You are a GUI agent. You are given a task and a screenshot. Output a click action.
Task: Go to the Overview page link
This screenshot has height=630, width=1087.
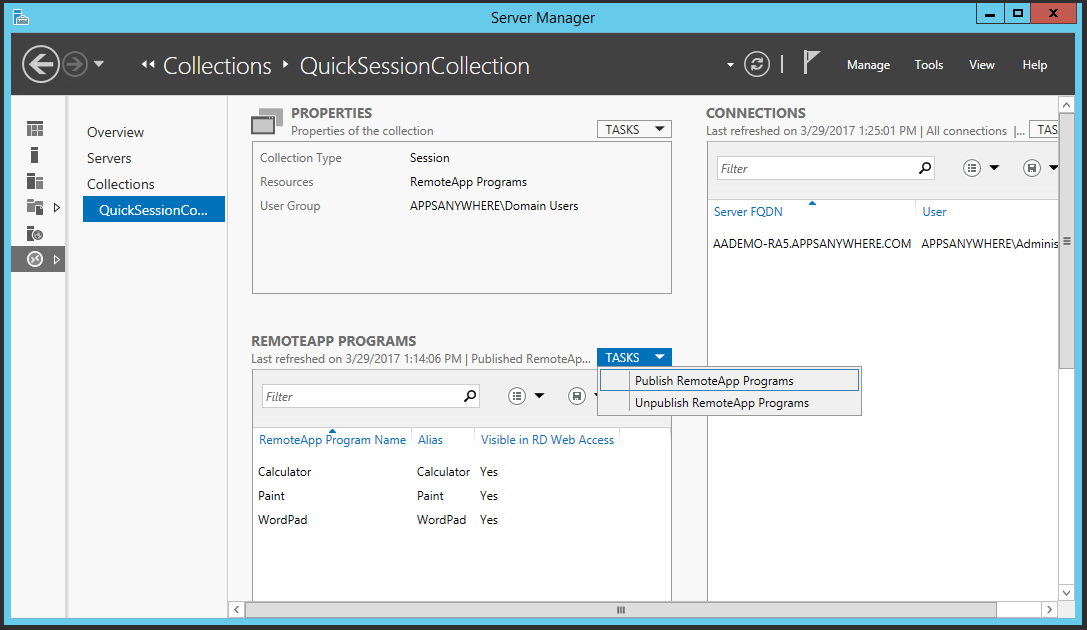(x=115, y=132)
